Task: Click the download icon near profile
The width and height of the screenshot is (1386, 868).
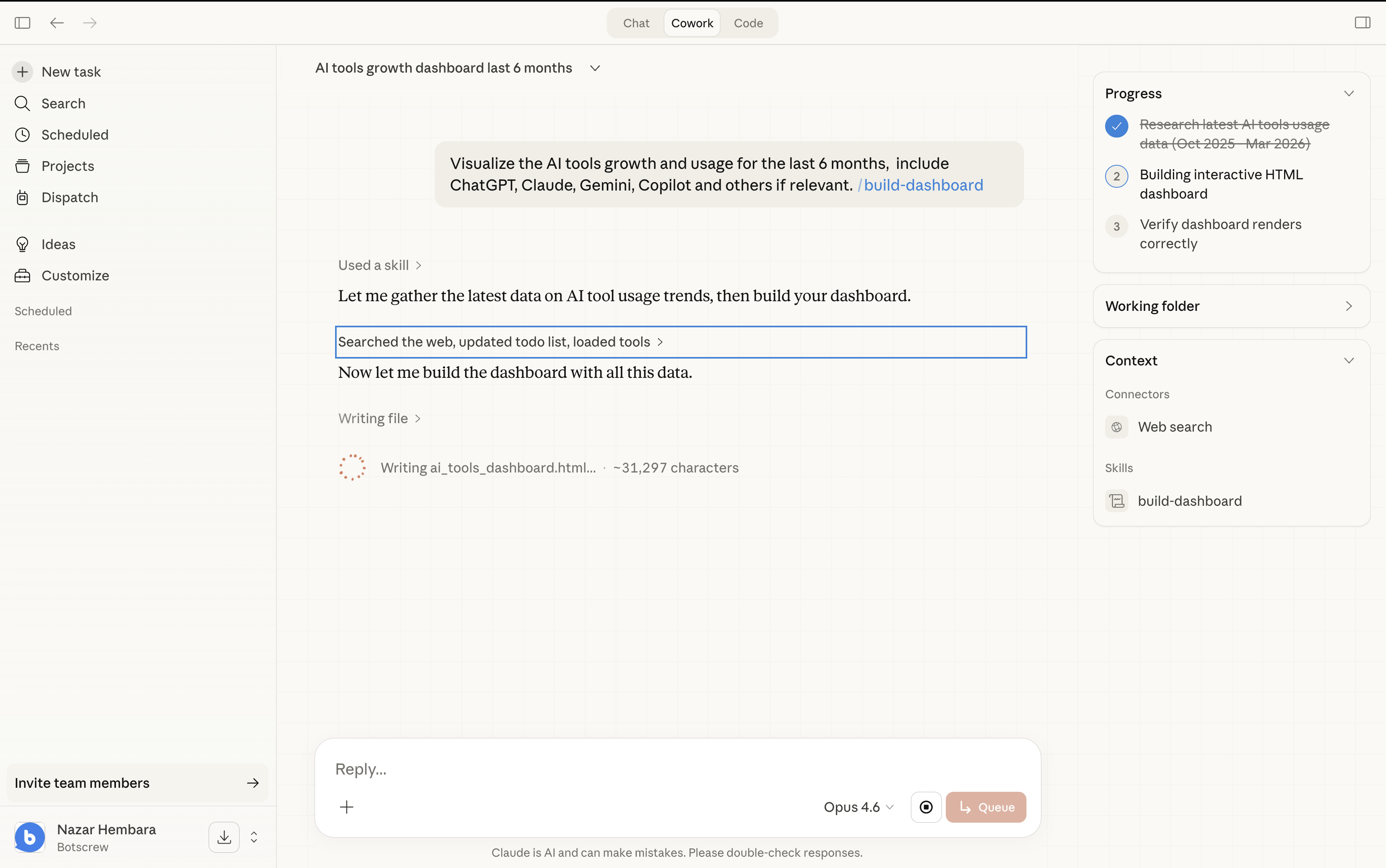Action: [224, 838]
